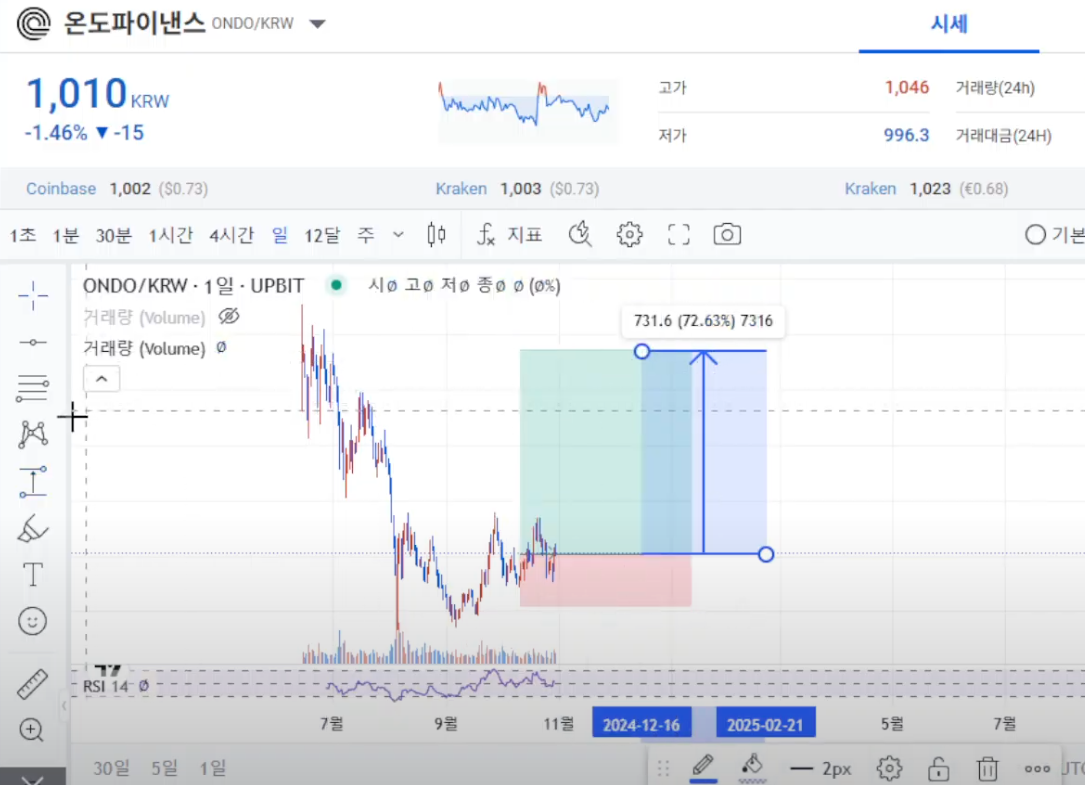Collapse the indicator legend arrow
Image resolution: width=1085 pixels, height=785 pixels.
102,379
